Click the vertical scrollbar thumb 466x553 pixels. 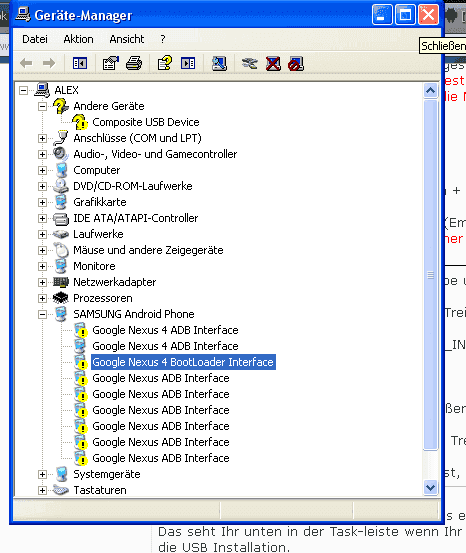[430, 275]
